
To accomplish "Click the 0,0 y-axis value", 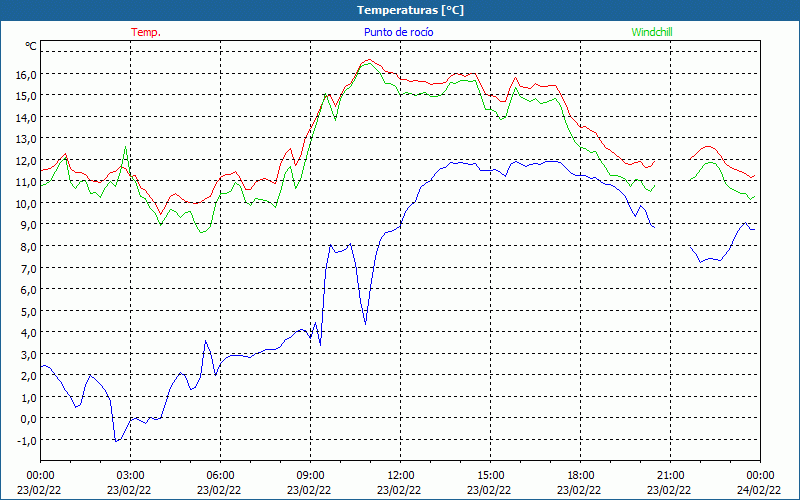I will coord(29,418).
